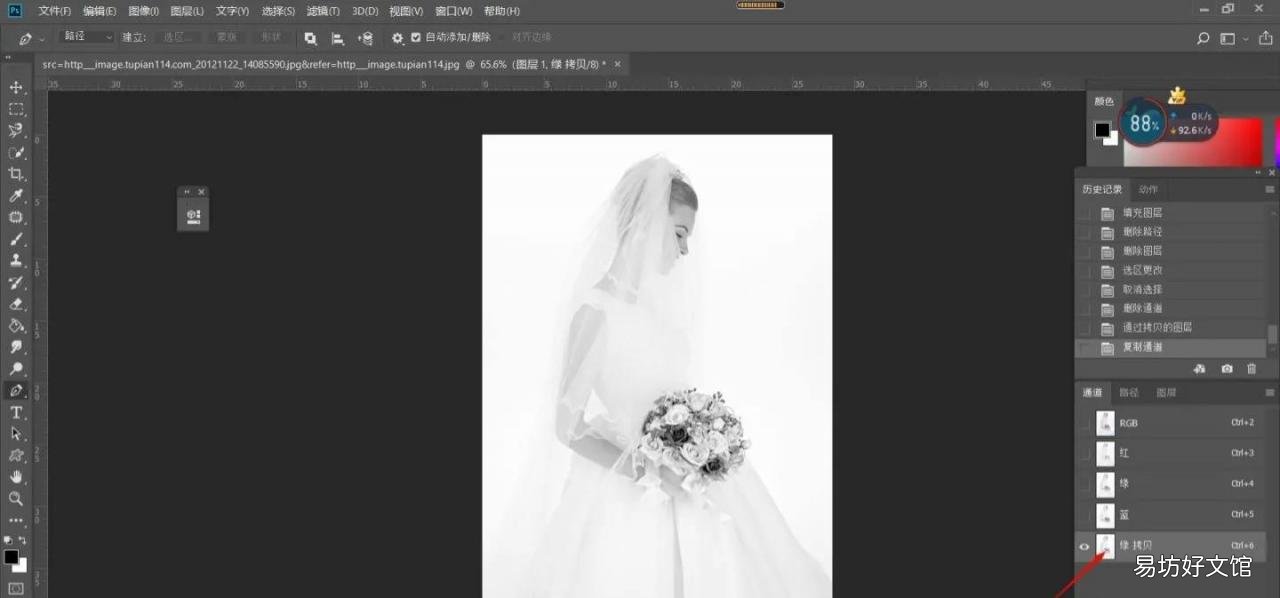Set history brush source at 删除路径
Screen dimensions: 1280x598
[x=1084, y=232]
